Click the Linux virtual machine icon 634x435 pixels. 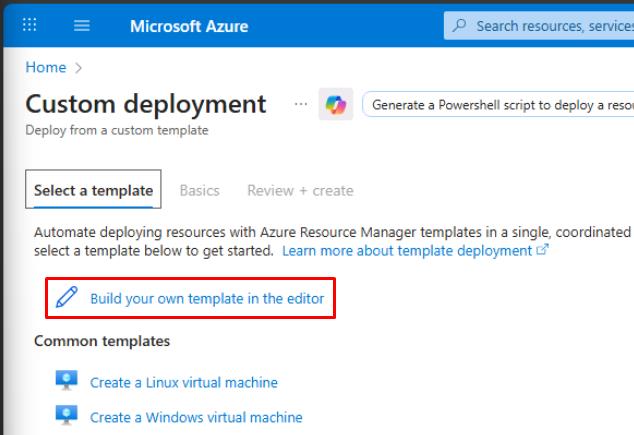point(67,382)
